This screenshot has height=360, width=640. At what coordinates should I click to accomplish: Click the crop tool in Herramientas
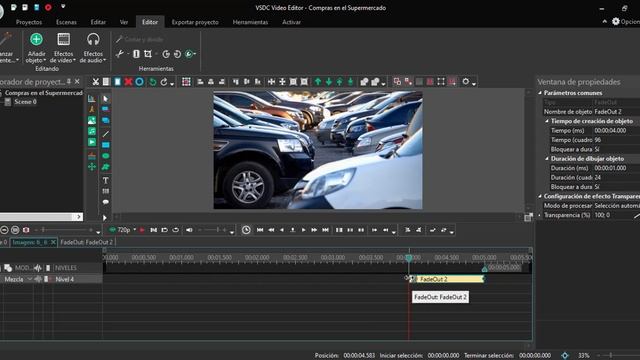coord(148,54)
